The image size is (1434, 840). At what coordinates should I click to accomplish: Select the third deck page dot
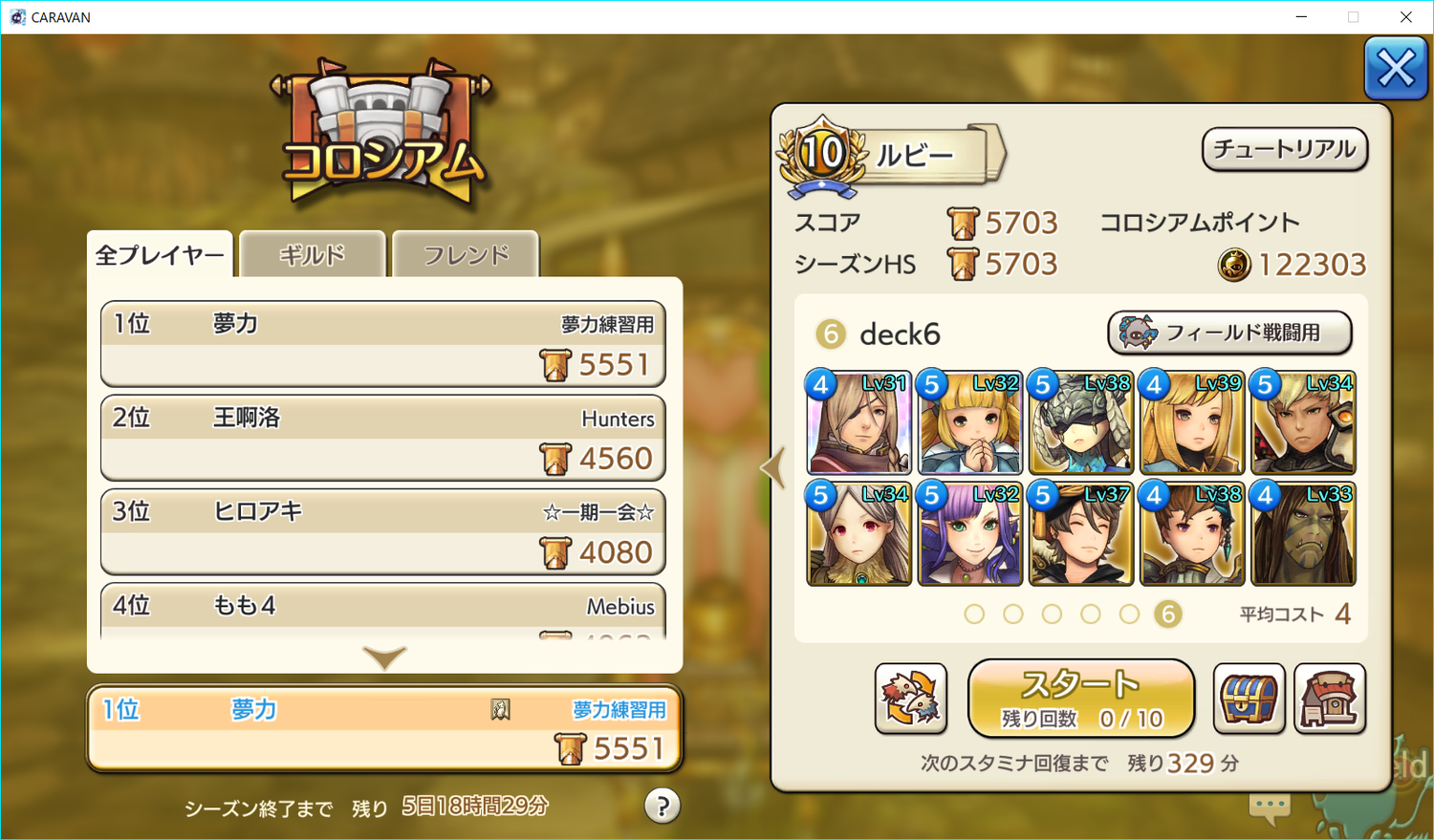click(1052, 614)
